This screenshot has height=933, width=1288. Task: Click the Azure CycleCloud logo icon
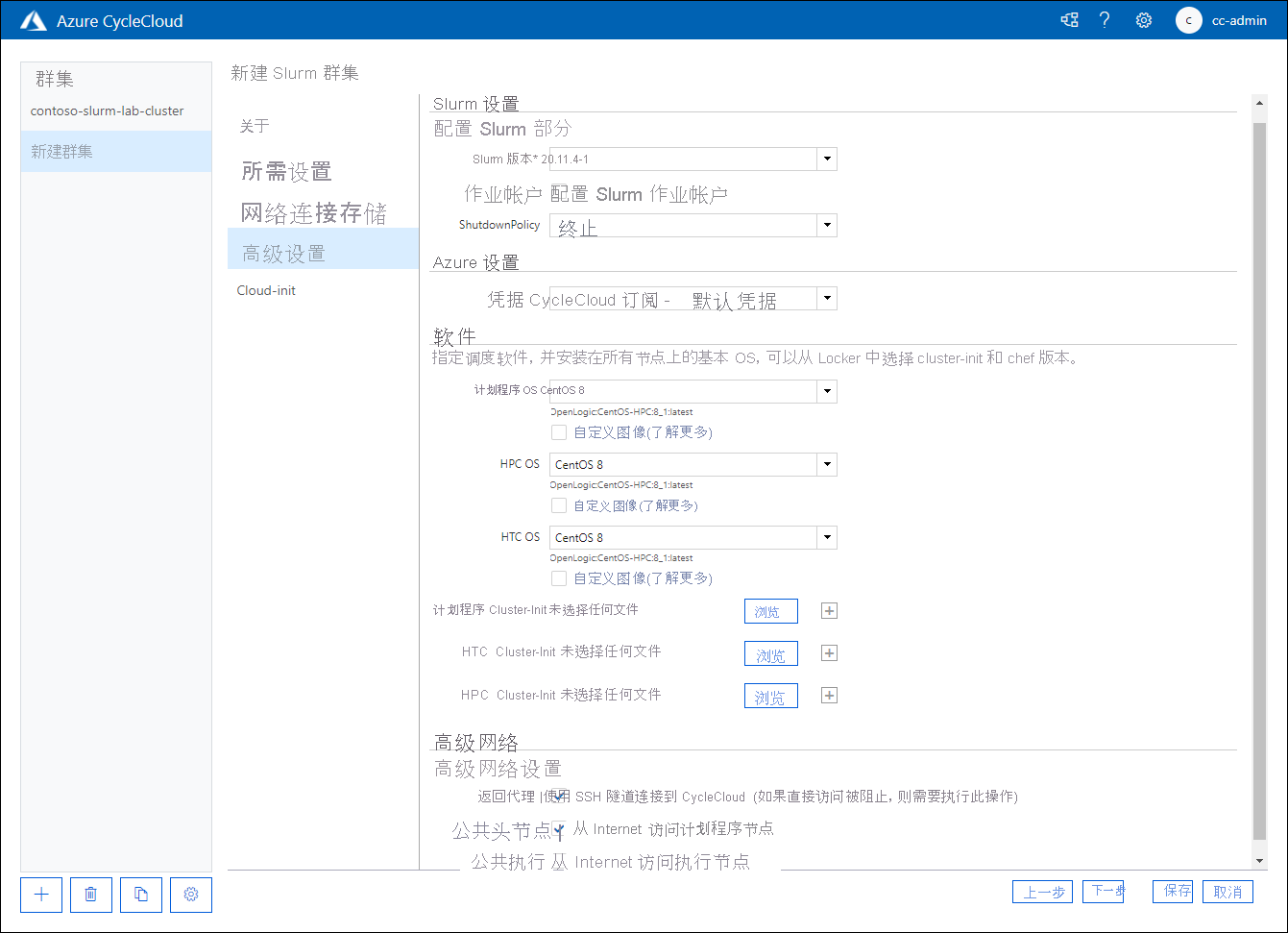(x=34, y=20)
